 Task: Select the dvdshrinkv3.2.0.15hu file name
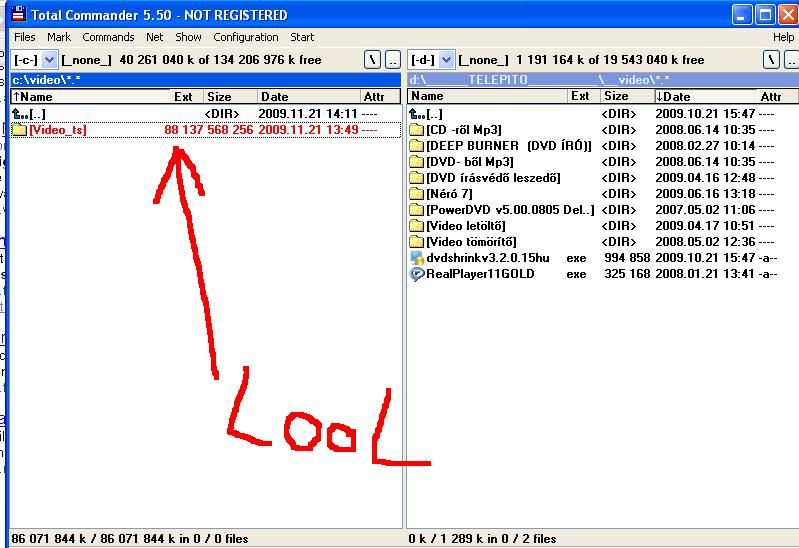click(x=488, y=258)
